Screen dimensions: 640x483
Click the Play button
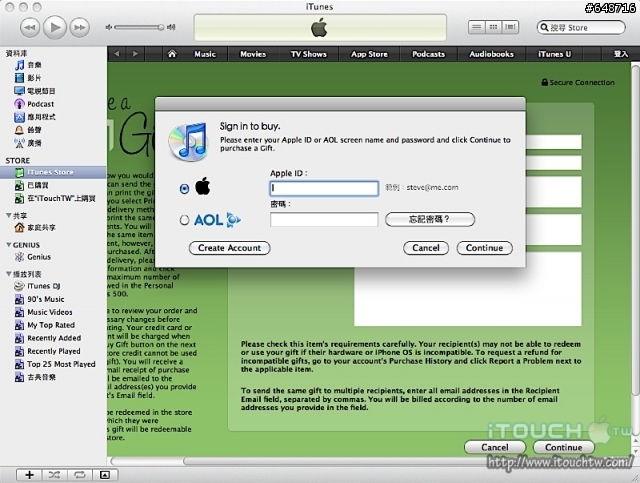[55, 27]
